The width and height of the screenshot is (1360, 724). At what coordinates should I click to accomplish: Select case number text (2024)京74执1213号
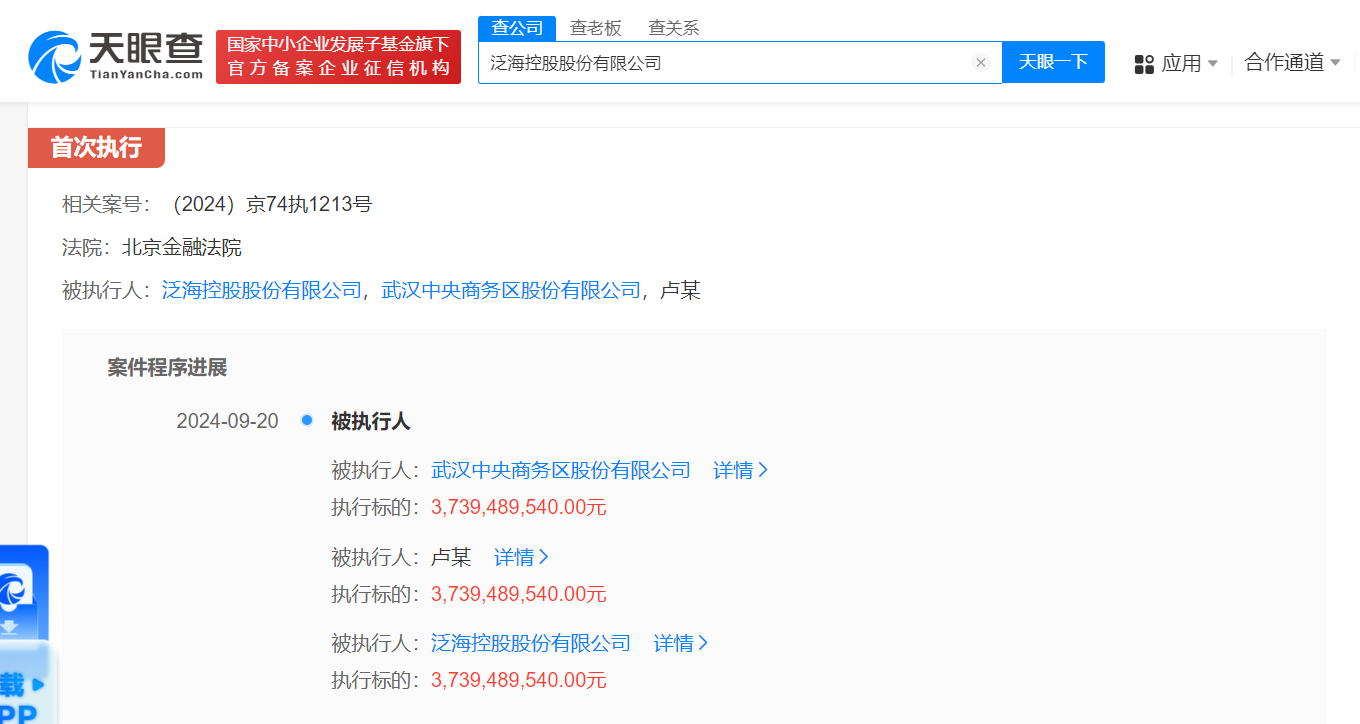tap(269, 205)
